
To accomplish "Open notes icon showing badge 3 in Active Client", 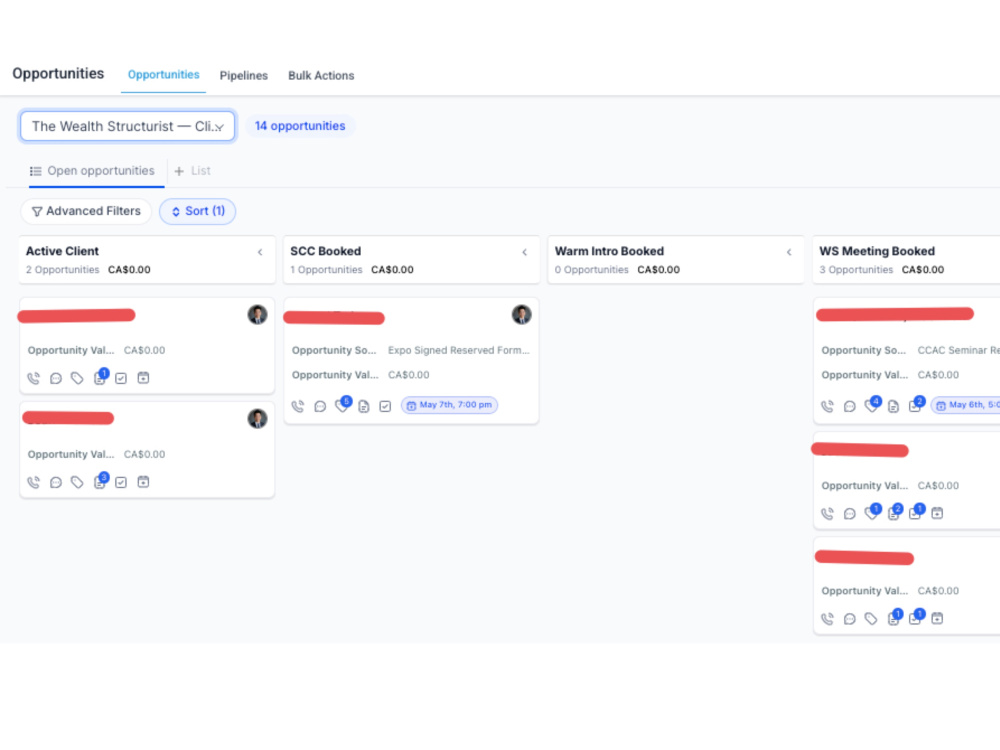I will pyautogui.click(x=100, y=481).
